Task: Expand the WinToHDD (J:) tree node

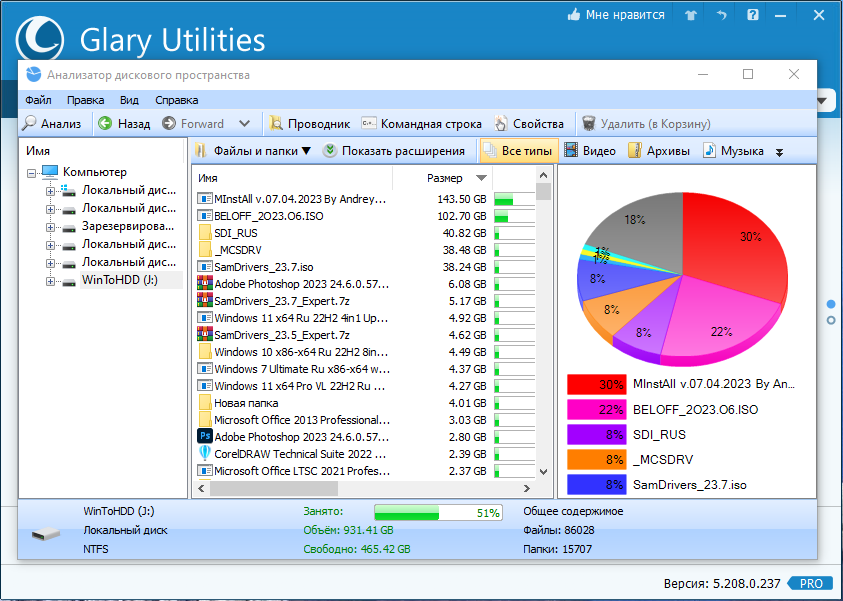Action: tap(50, 281)
